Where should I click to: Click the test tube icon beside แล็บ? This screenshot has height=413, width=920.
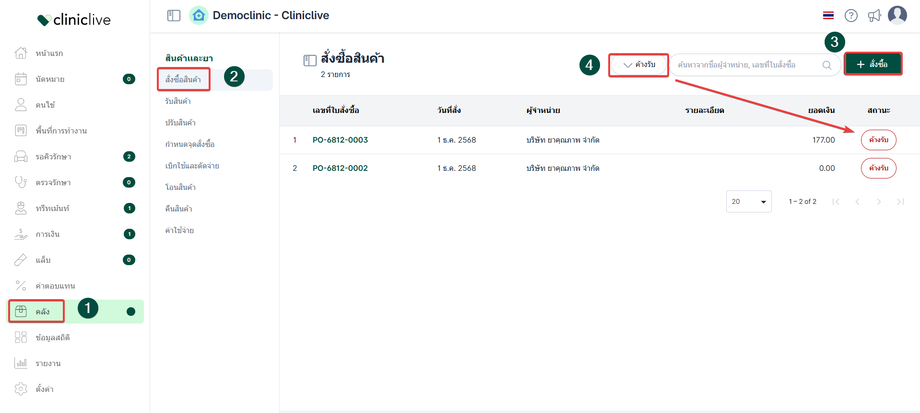click(21, 259)
